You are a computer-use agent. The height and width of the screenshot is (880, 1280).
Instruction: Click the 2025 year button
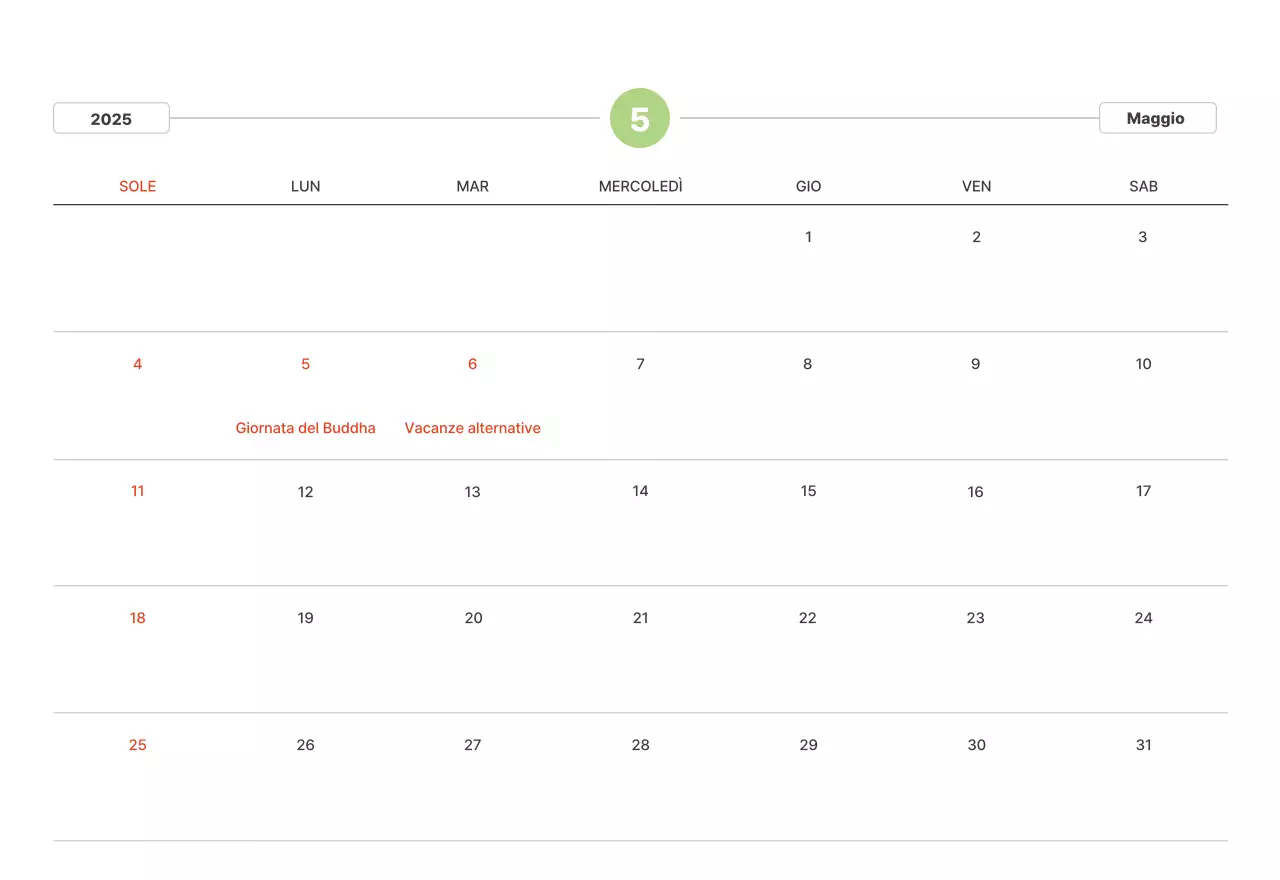111,118
